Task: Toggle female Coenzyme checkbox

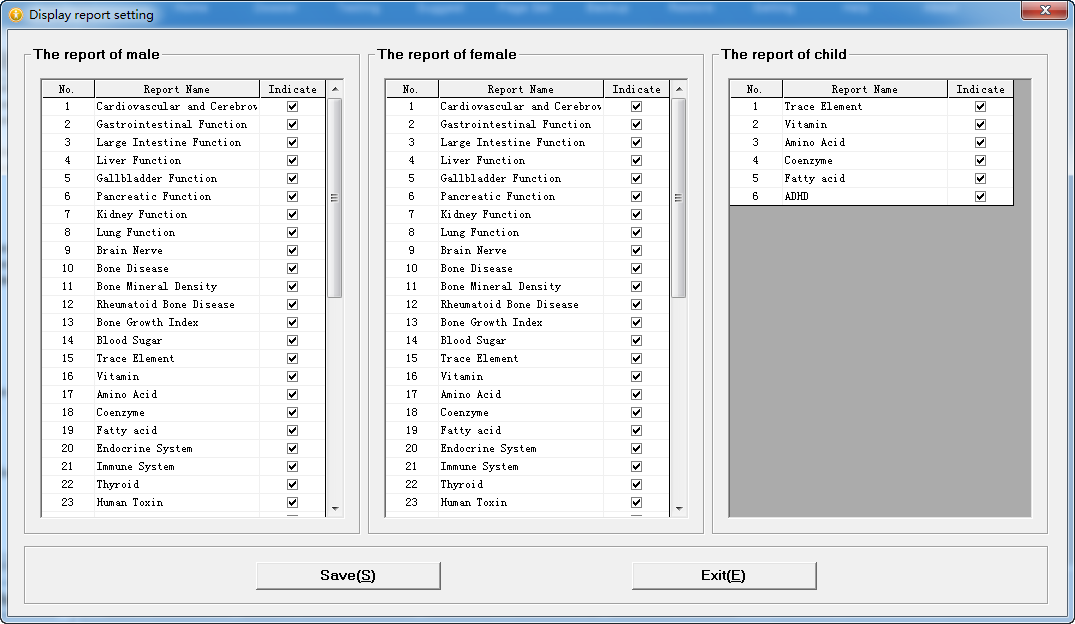Action: pyautogui.click(x=637, y=412)
